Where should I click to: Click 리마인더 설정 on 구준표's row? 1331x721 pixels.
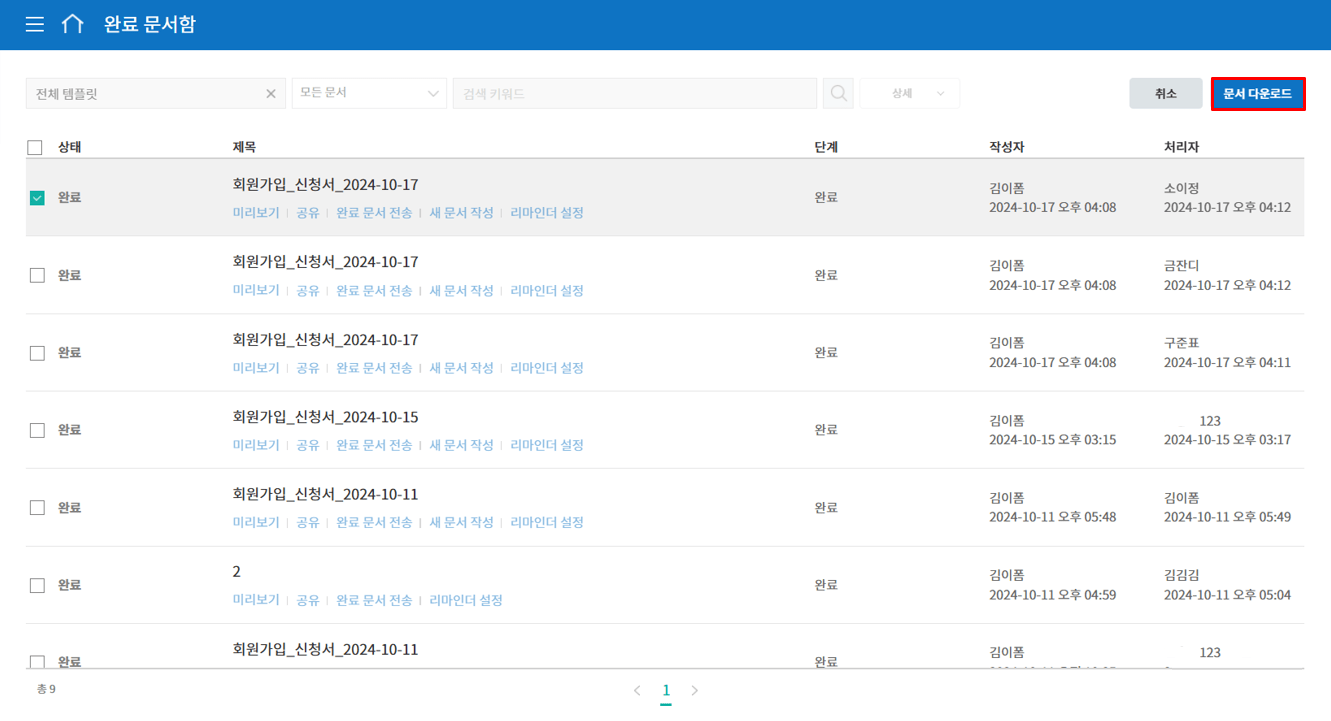tap(547, 368)
